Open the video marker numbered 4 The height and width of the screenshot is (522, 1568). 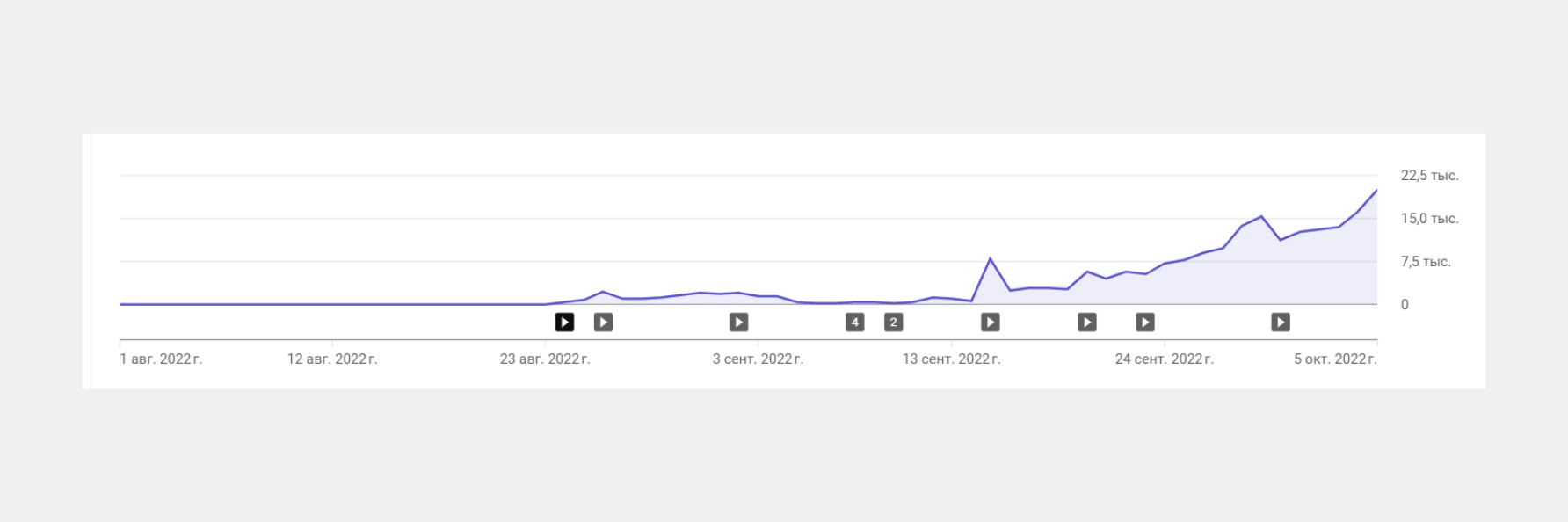pyautogui.click(x=854, y=323)
